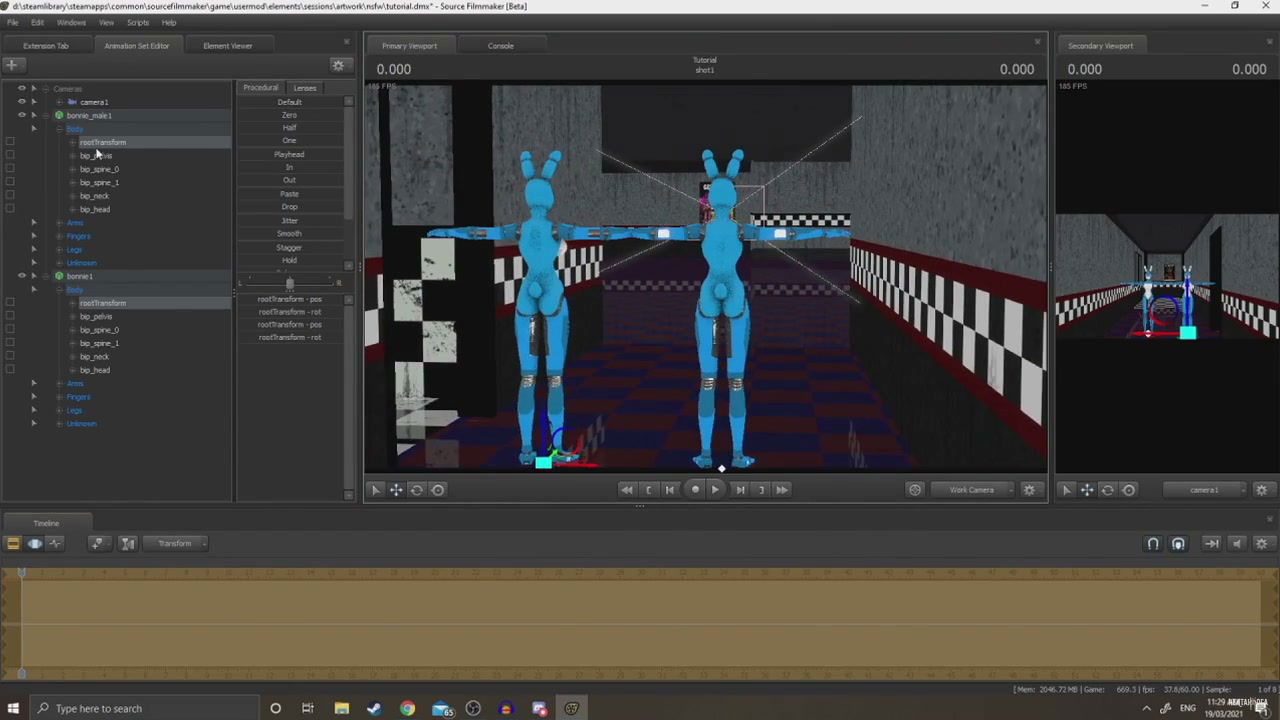Screen dimensions: 1280x720
Task: Click the left-right balance preset slider
Action: click(289, 284)
